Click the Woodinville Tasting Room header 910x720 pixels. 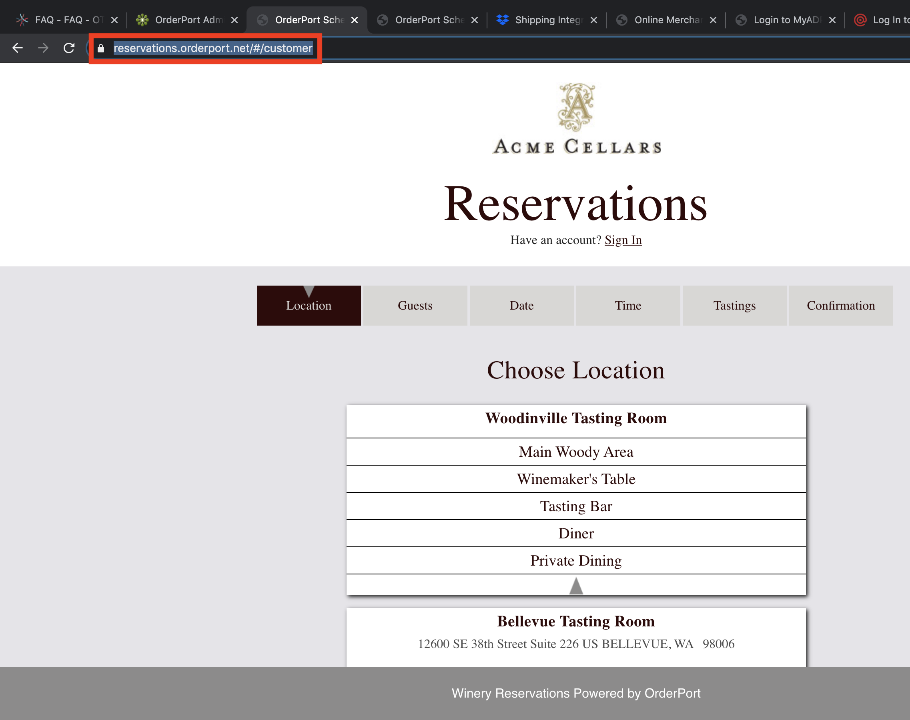(576, 421)
